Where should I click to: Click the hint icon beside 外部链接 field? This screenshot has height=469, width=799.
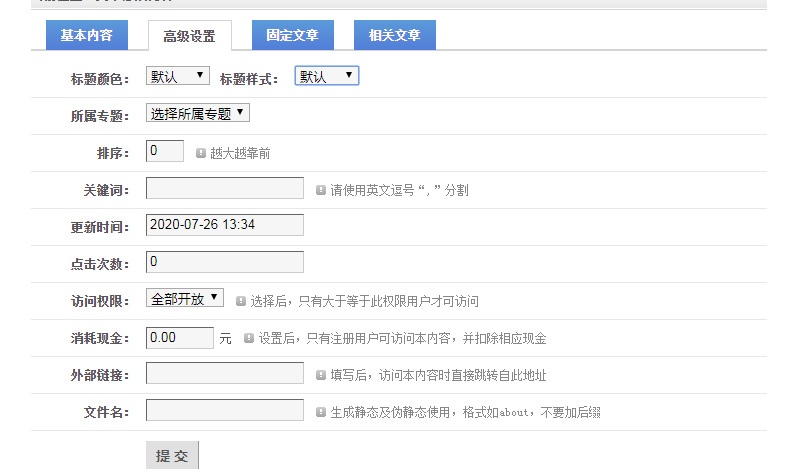321,375
